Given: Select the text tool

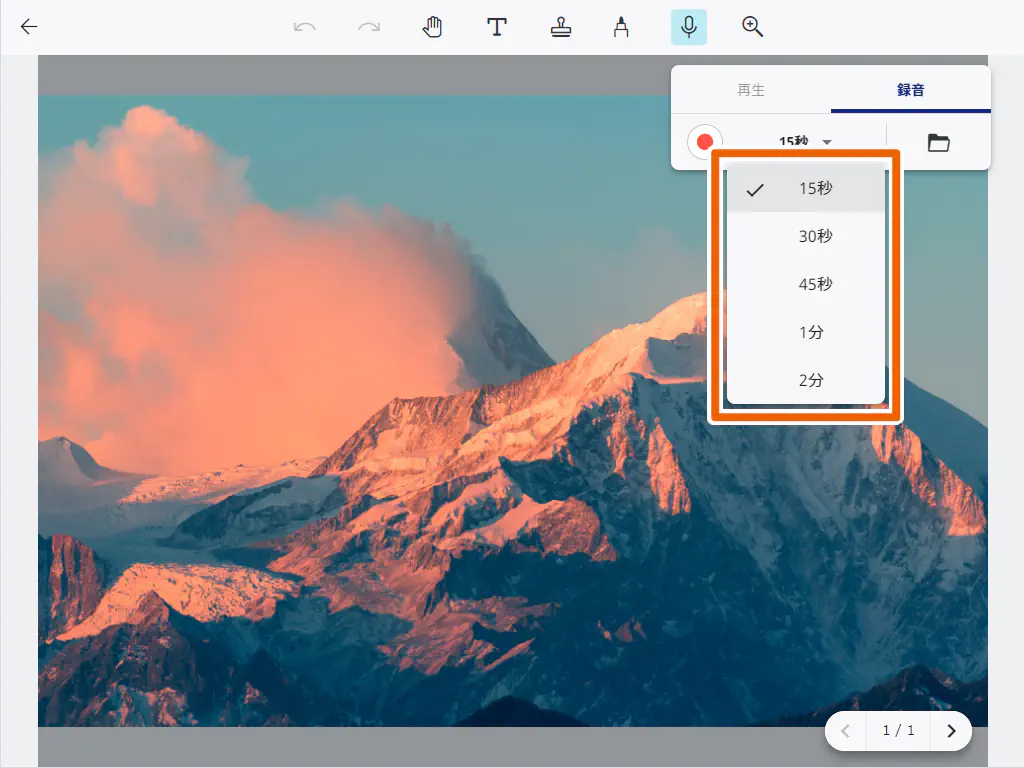Looking at the screenshot, I should tap(496, 27).
